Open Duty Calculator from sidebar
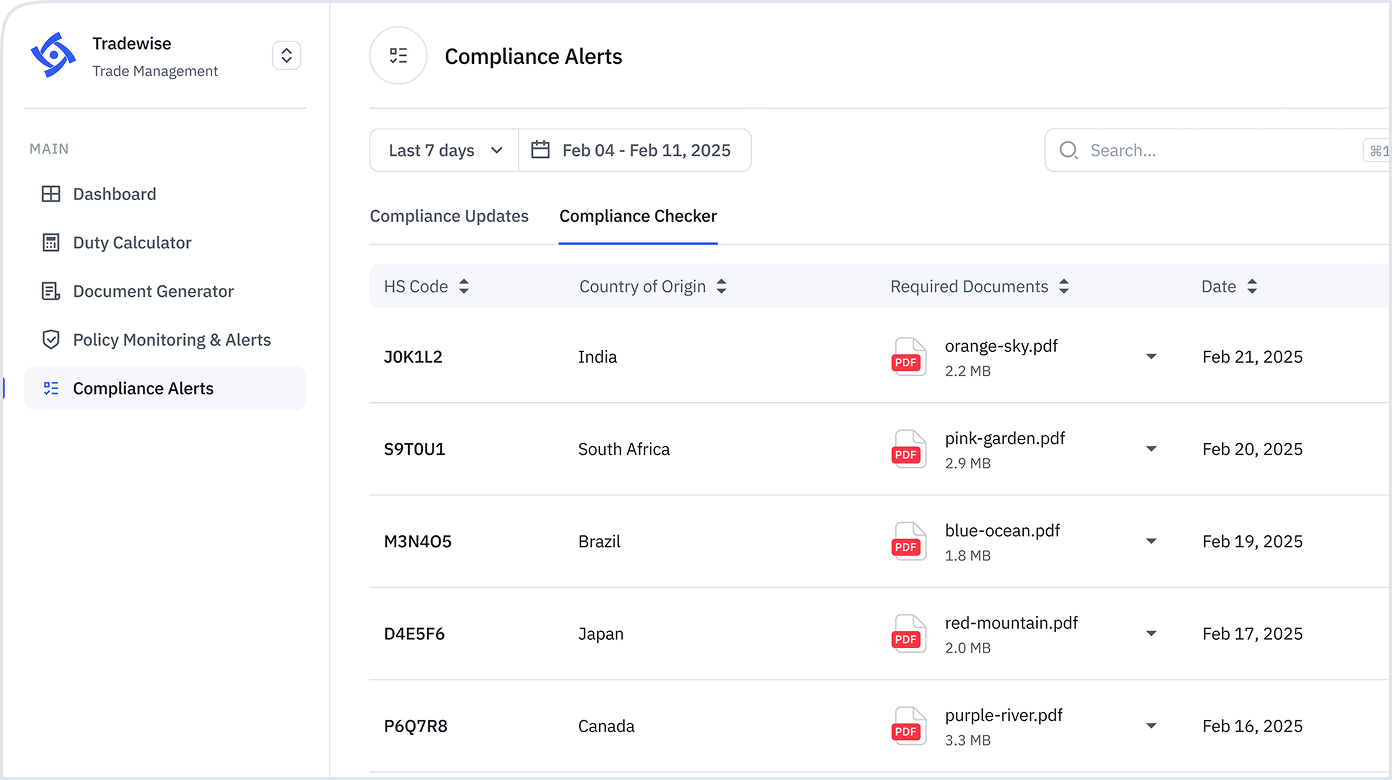 click(x=132, y=243)
